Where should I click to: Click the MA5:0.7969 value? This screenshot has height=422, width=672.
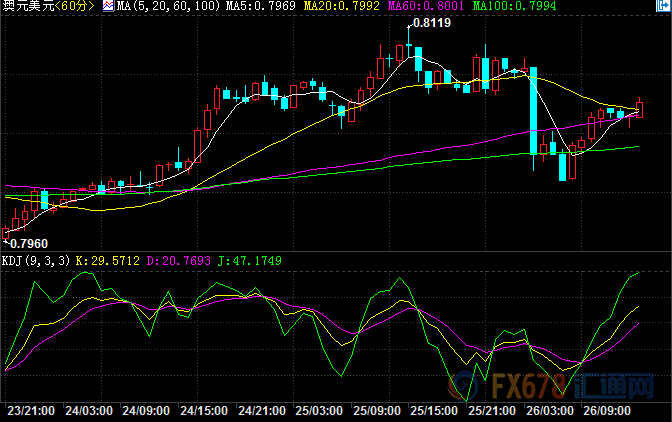click(x=261, y=6)
